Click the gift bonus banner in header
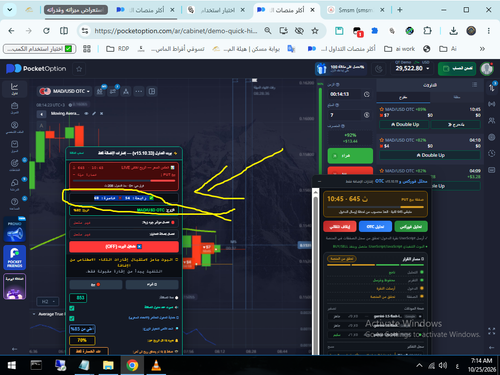 point(340,69)
